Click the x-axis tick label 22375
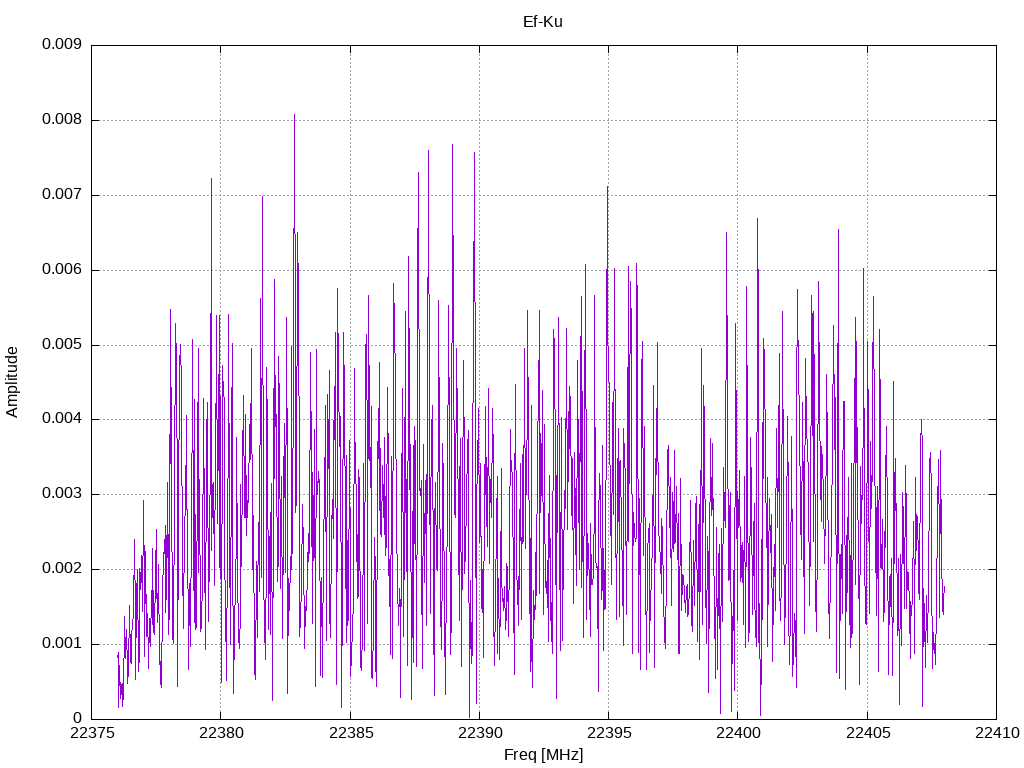 click(91, 733)
